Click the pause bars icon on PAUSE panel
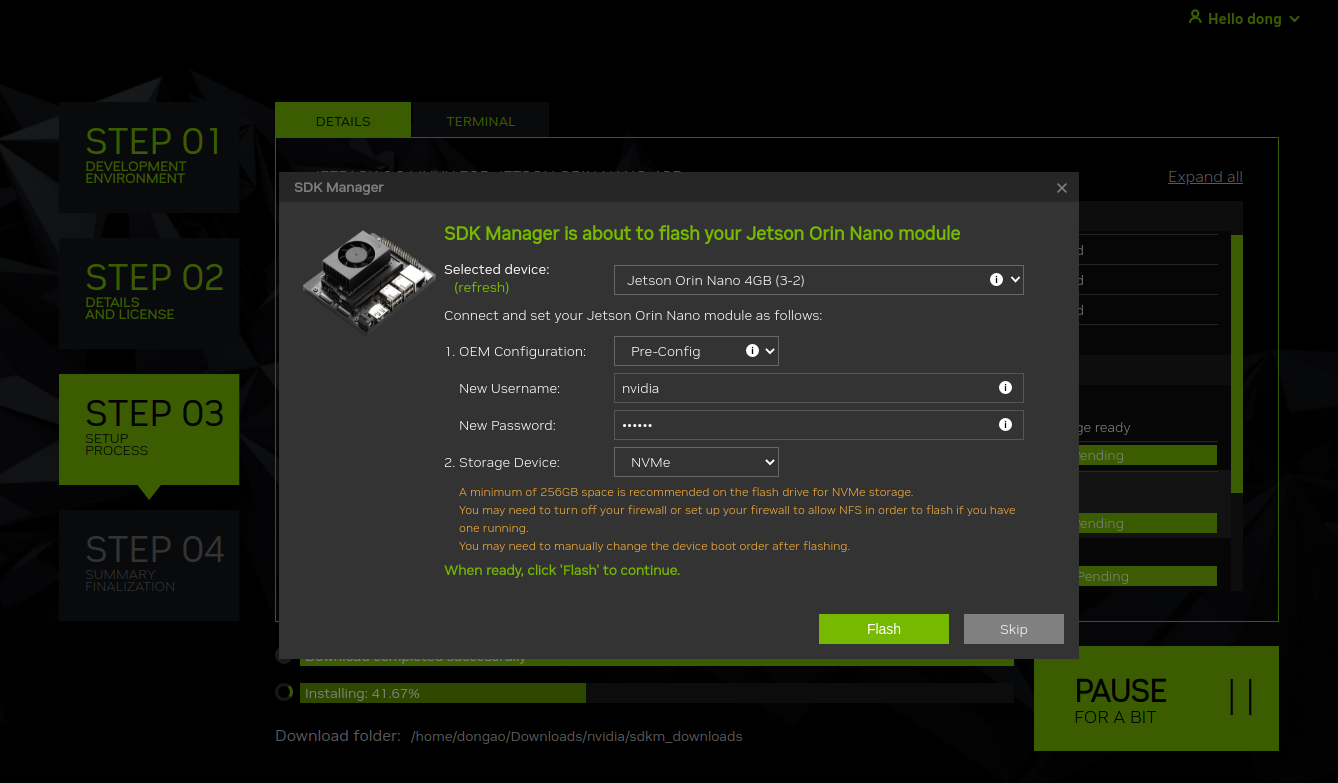The width and height of the screenshot is (1338, 783). click(1242, 698)
